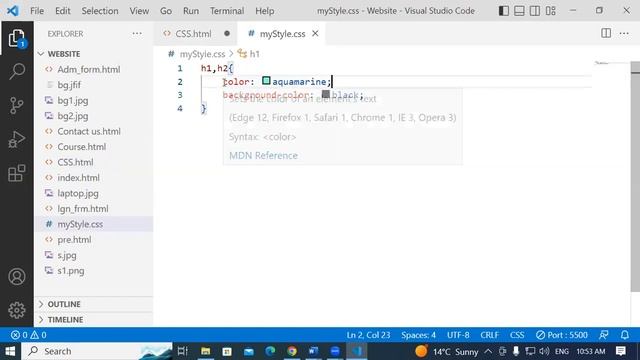The width and height of the screenshot is (640, 360).
Task: Open notifications bell in status bar
Action: (624, 335)
